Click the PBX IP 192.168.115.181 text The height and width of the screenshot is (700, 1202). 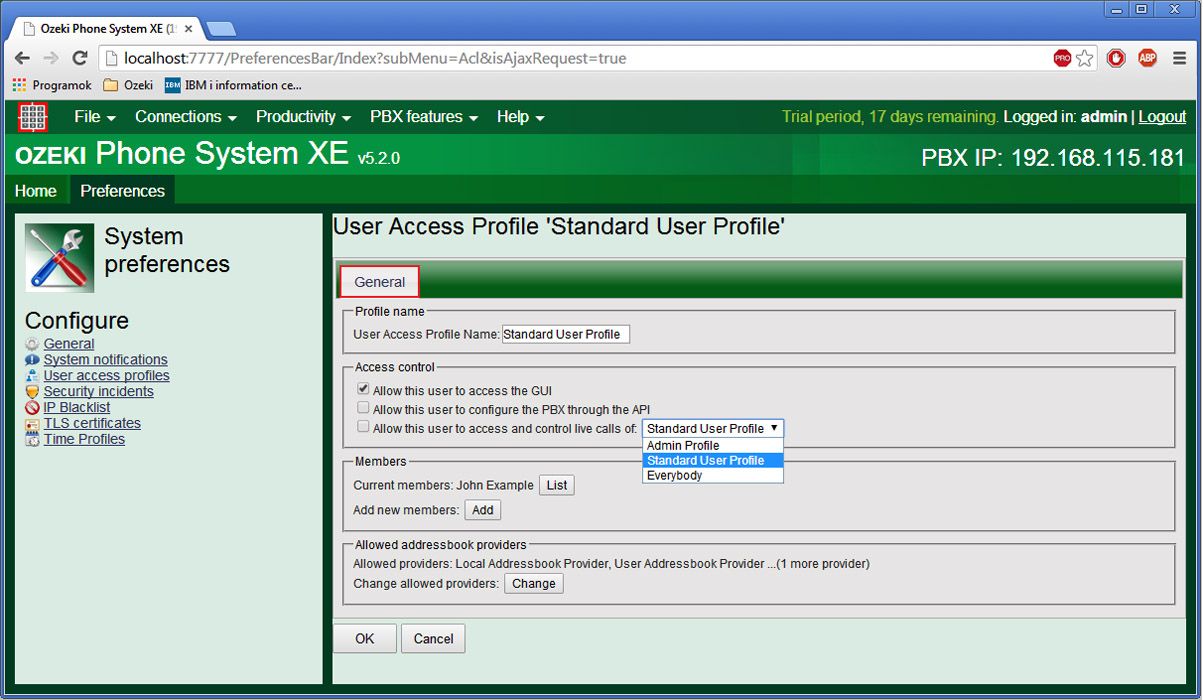[1053, 158]
